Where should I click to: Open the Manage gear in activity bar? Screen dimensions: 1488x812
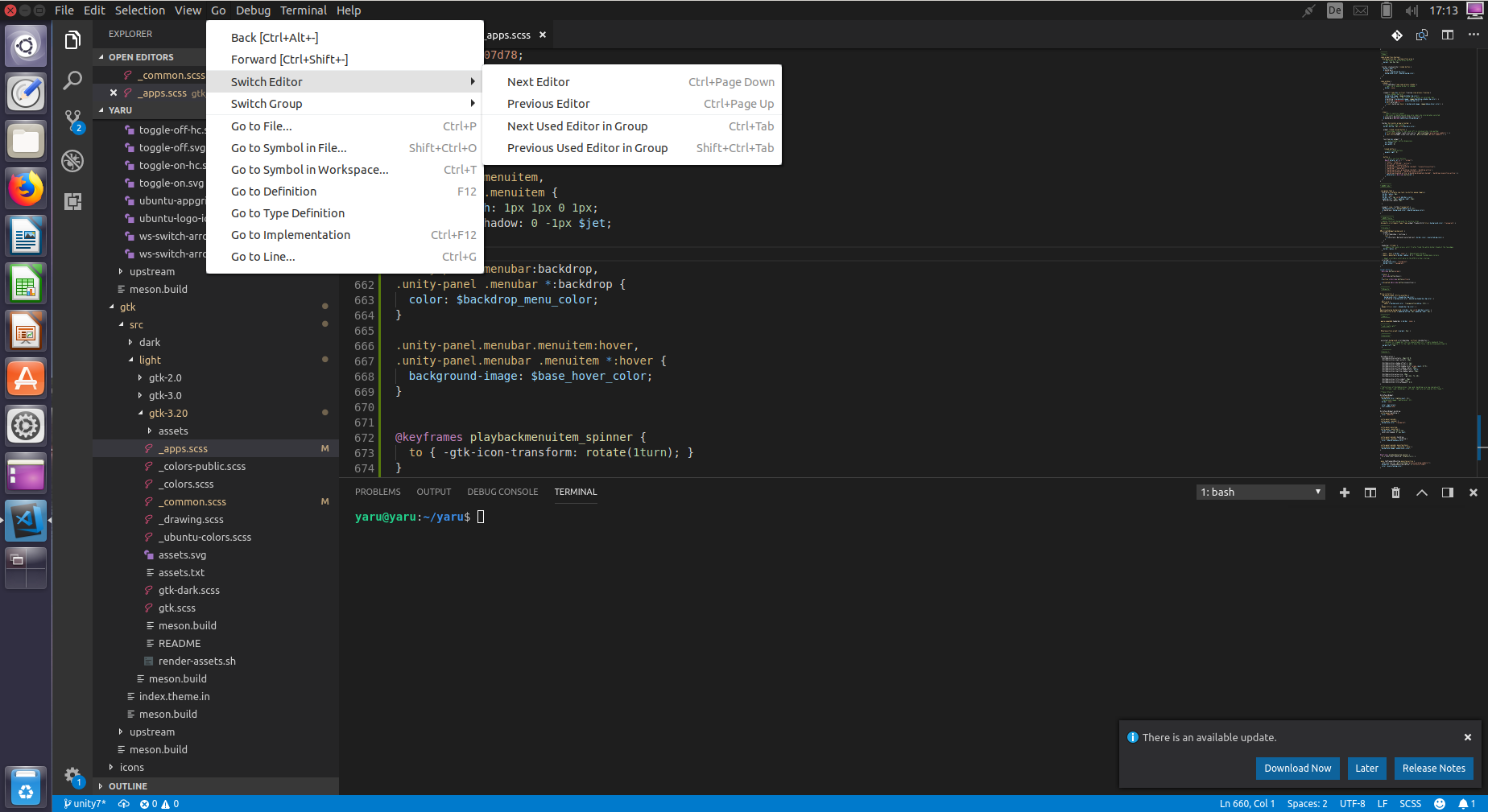tap(72, 776)
